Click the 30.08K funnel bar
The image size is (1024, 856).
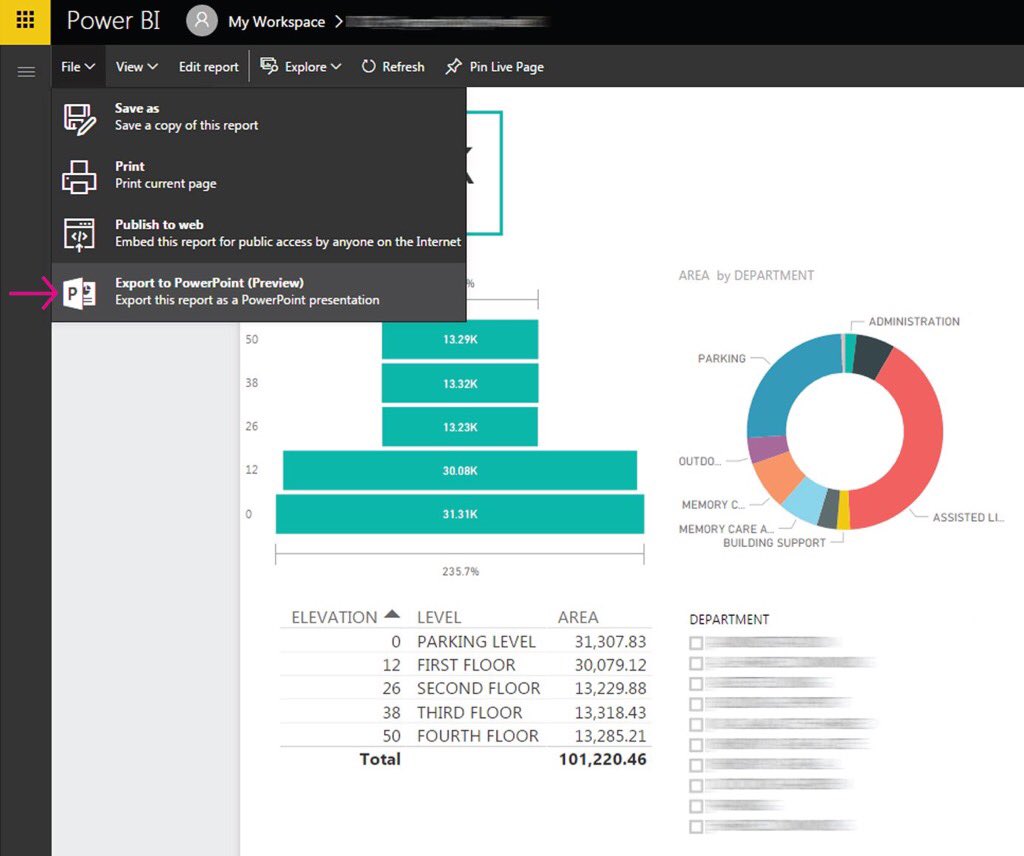460,470
